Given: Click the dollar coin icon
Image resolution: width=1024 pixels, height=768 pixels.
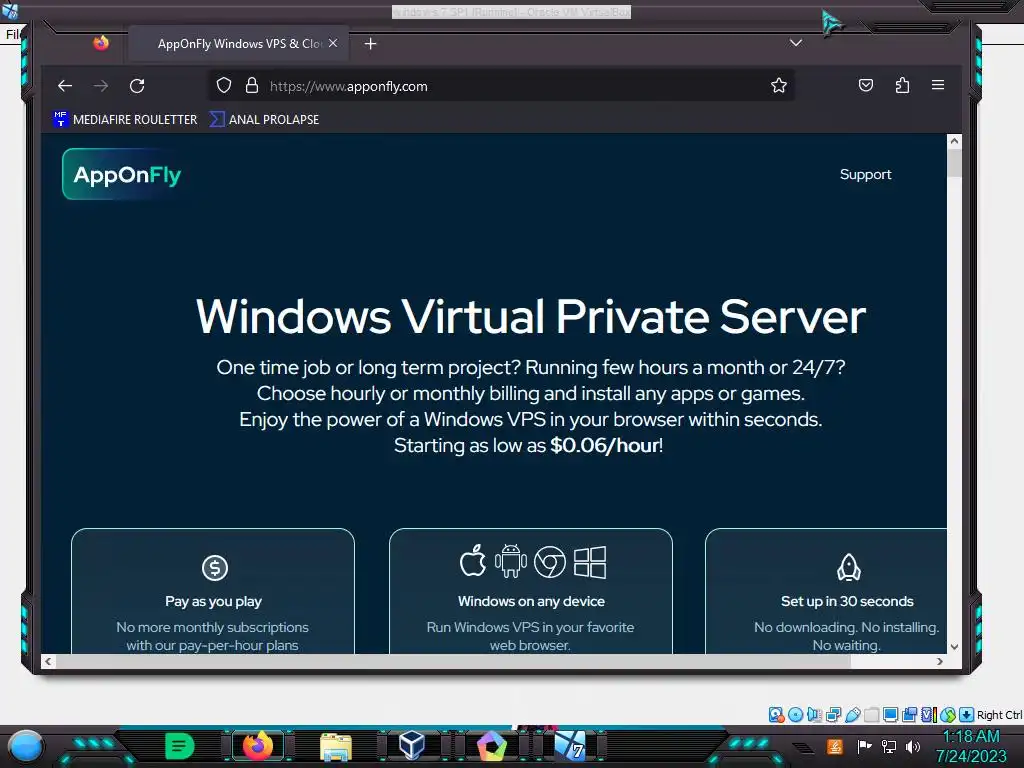Looking at the screenshot, I should [214, 568].
